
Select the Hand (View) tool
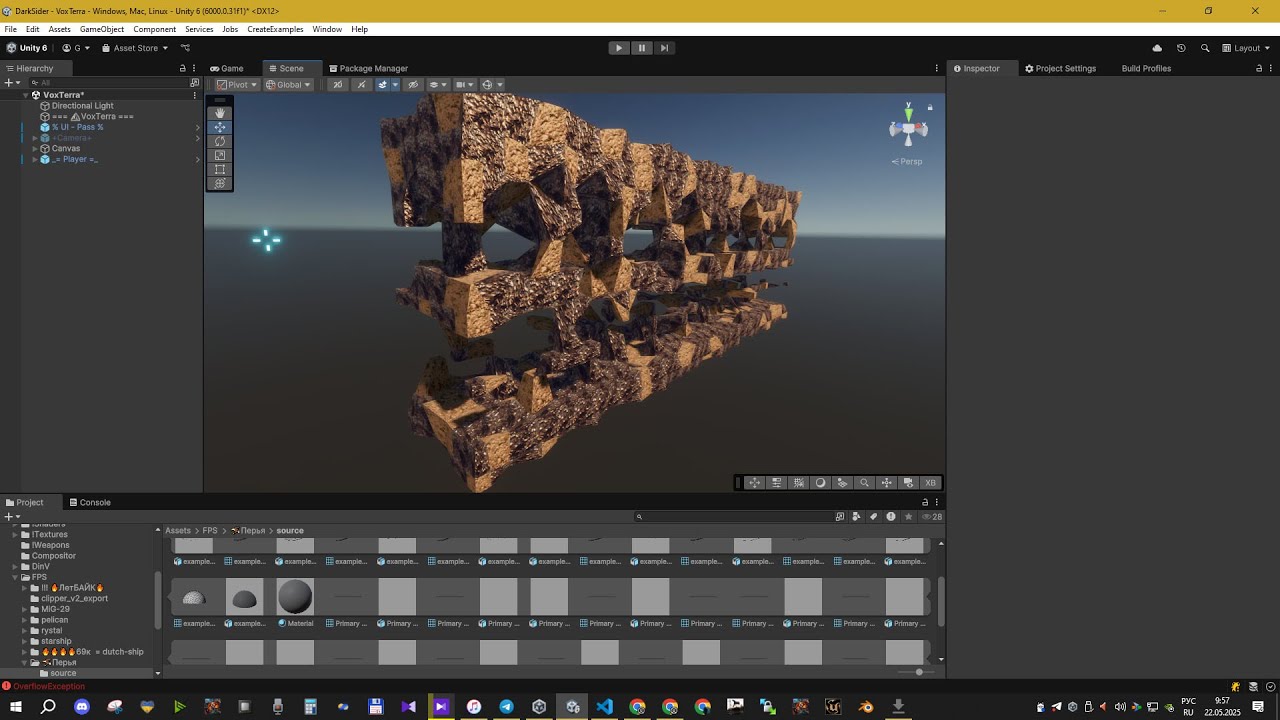tap(220, 113)
